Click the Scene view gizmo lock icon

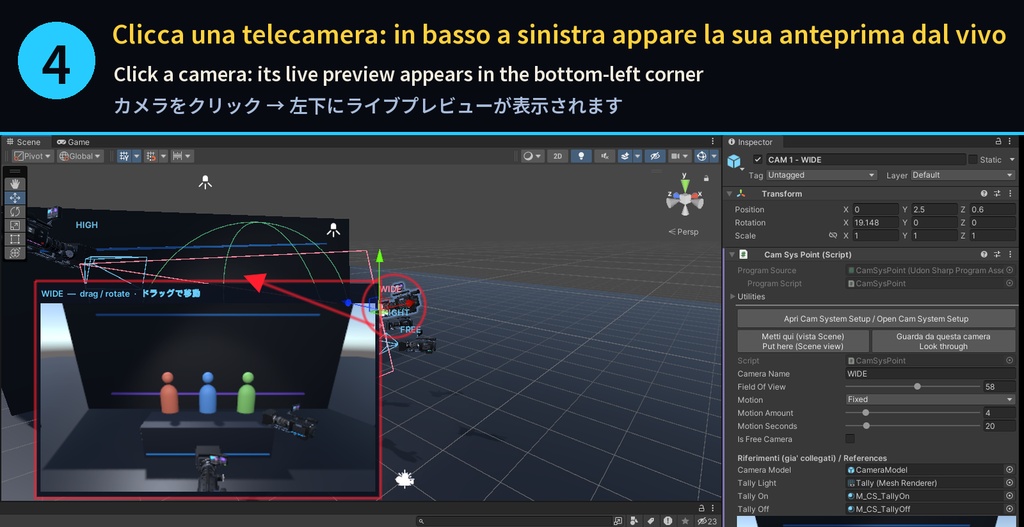pyautogui.click(x=706, y=178)
